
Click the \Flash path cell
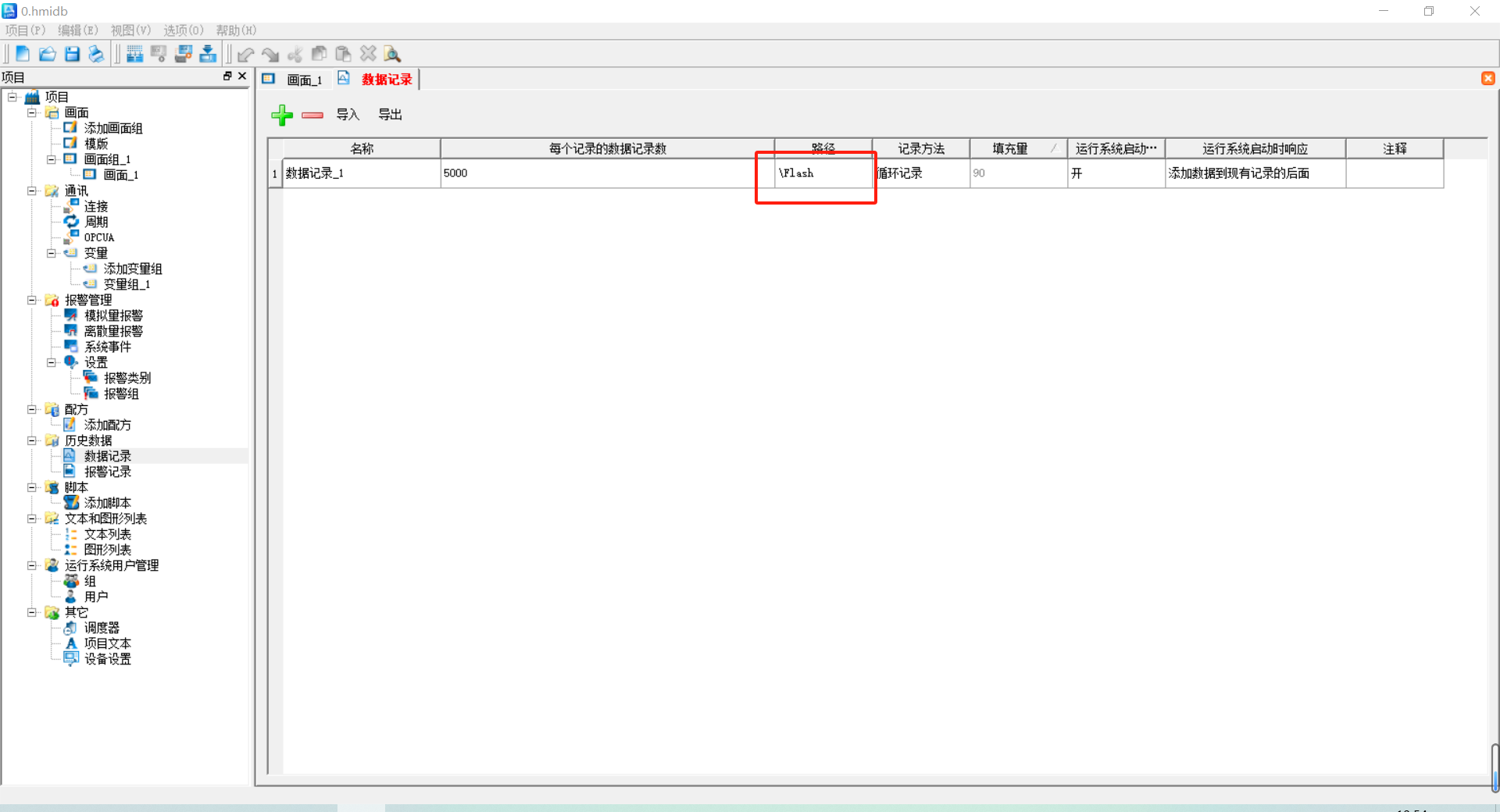pyautogui.click(x=823, y=173)
